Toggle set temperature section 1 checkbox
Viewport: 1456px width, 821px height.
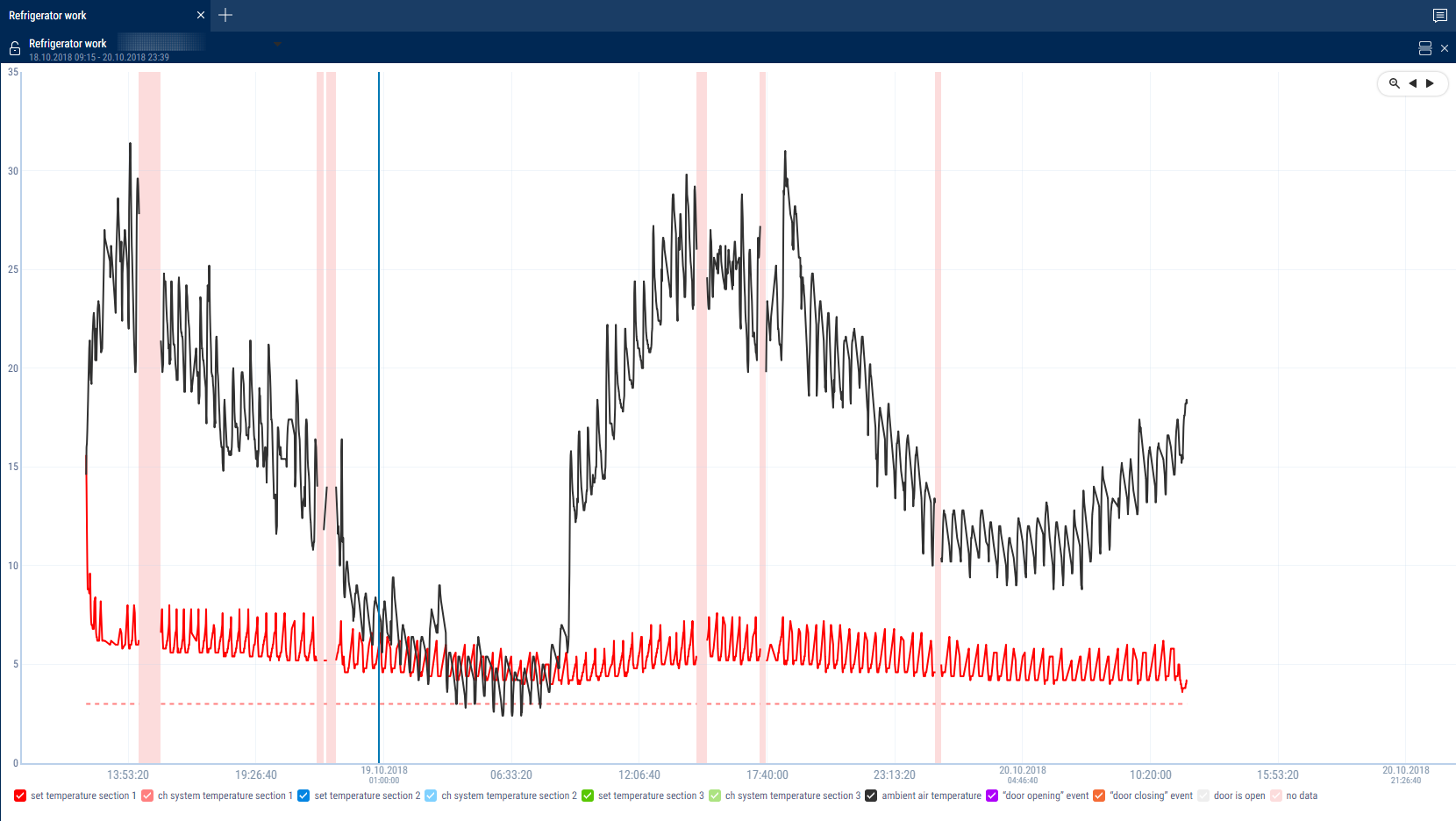[20, 796]
